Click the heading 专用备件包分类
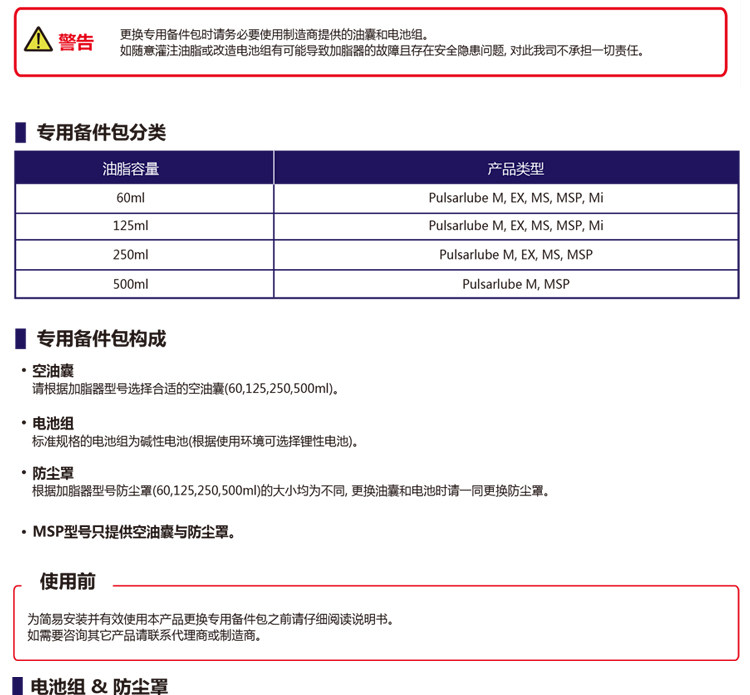Image resolution: width=750 pixels, height=695 pixels. tap(101, 132)
